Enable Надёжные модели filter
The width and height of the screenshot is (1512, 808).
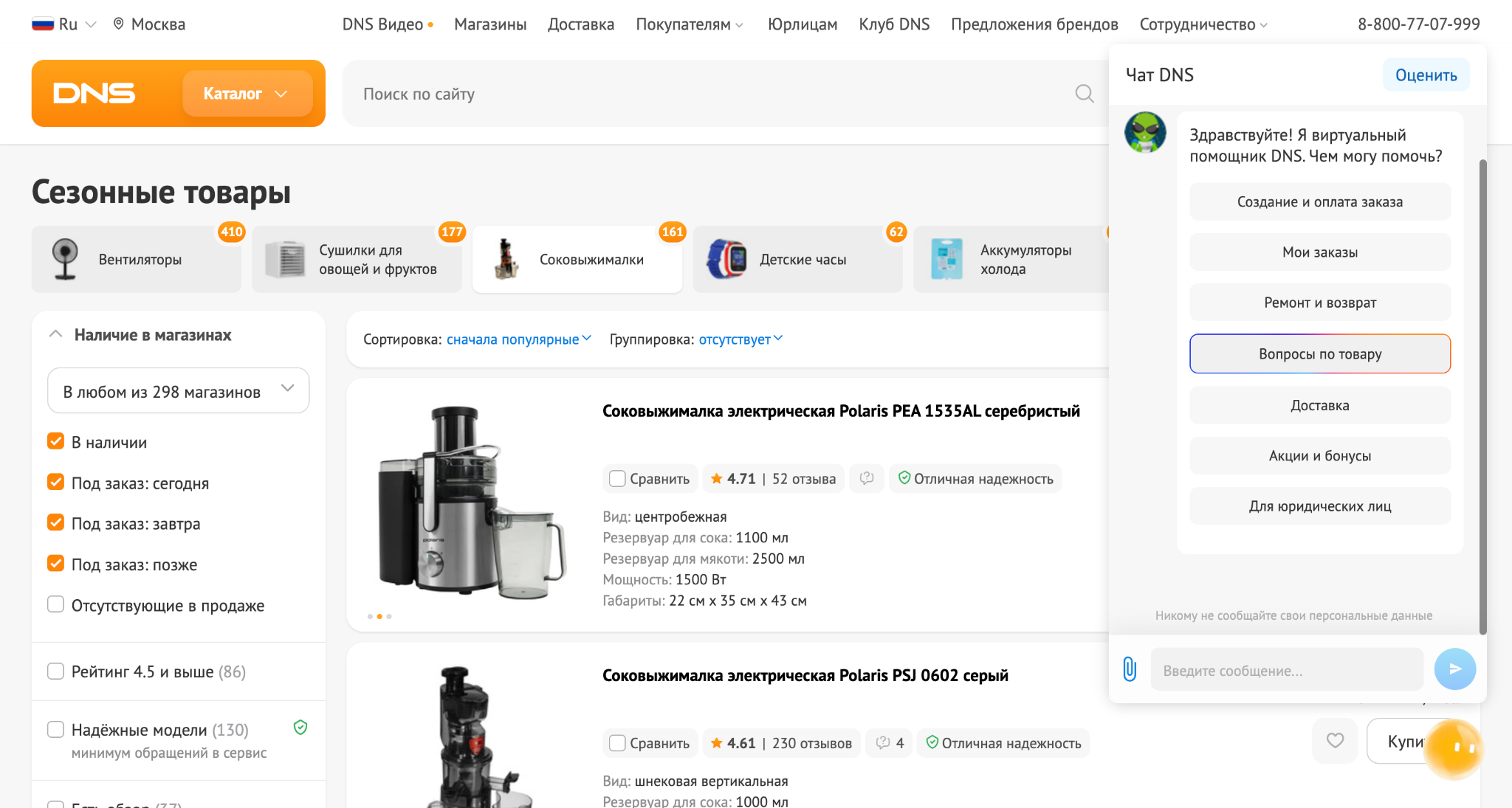tap(55, 729)
